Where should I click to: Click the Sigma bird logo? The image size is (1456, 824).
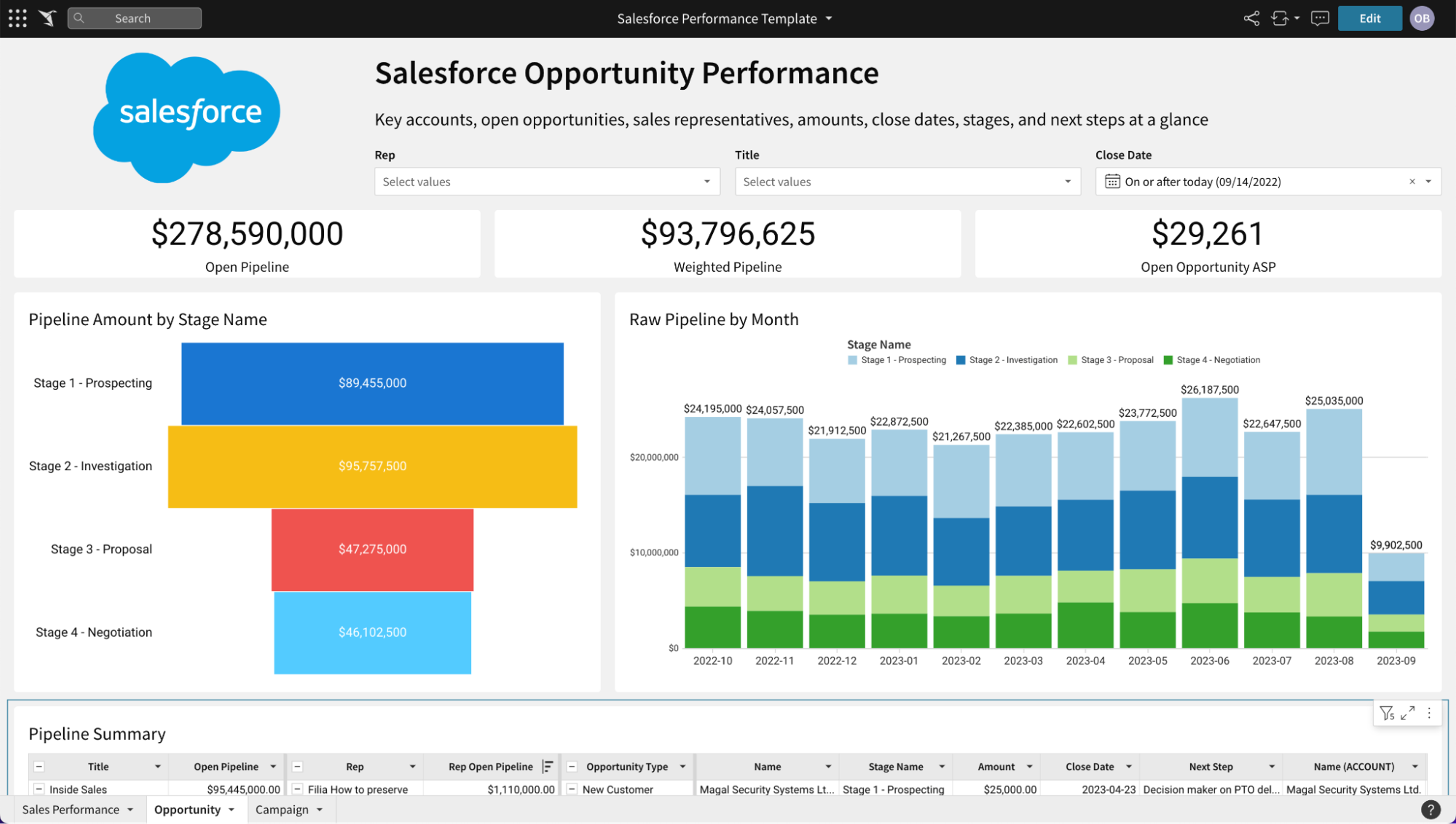[x=47, y=18]
